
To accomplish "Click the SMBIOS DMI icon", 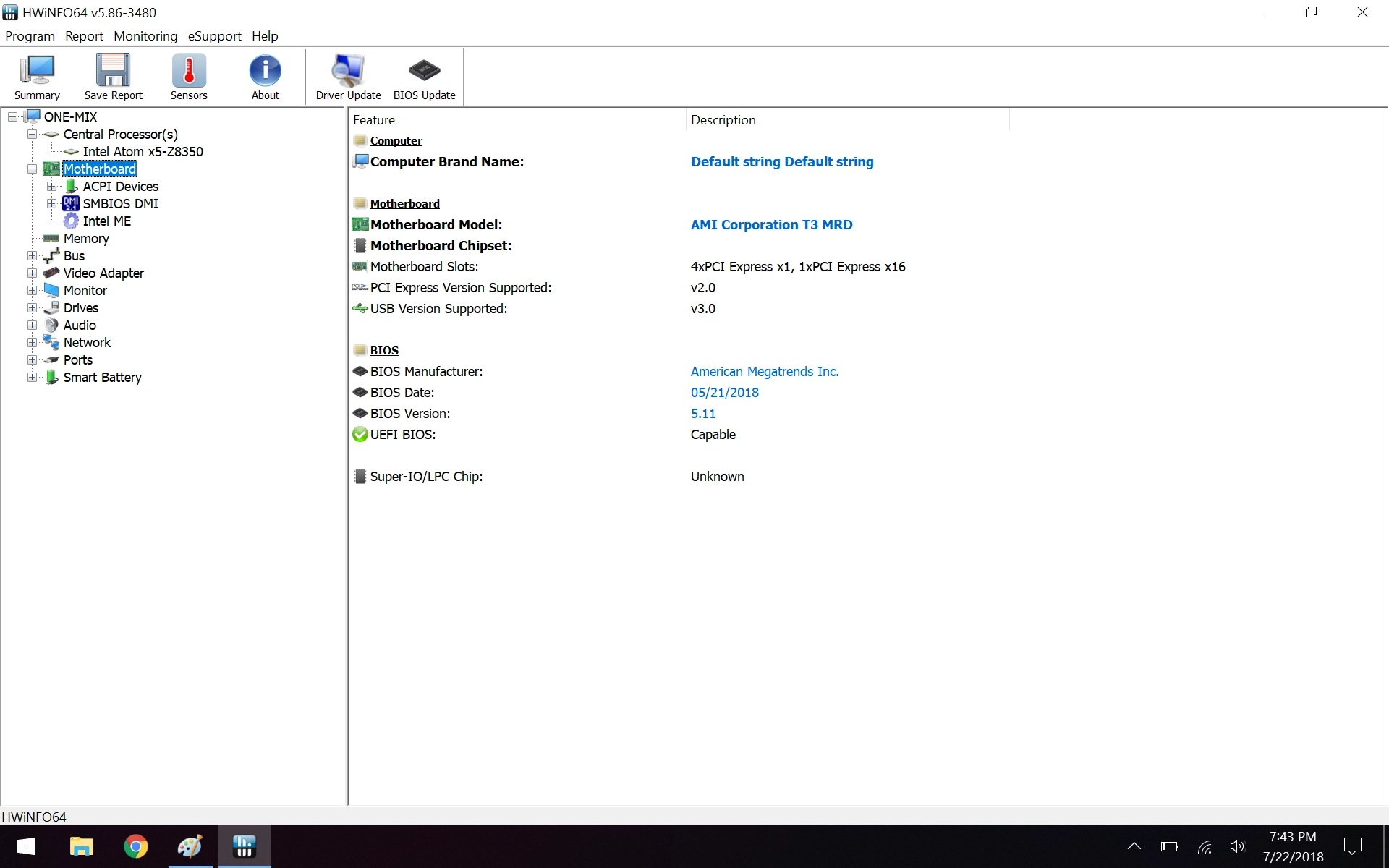I will point(71,204).
